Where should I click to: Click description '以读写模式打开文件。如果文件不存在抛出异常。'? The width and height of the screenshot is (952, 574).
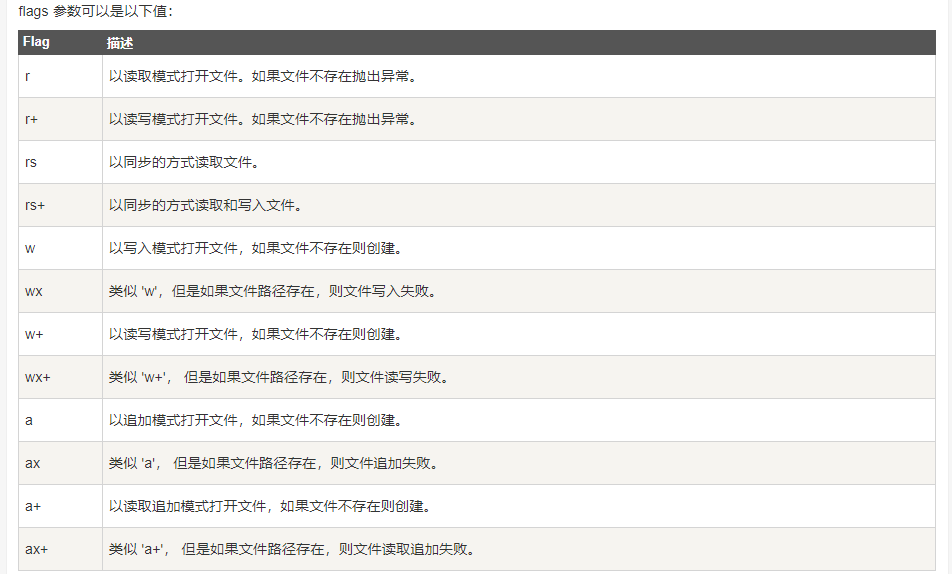click(263, 119)
